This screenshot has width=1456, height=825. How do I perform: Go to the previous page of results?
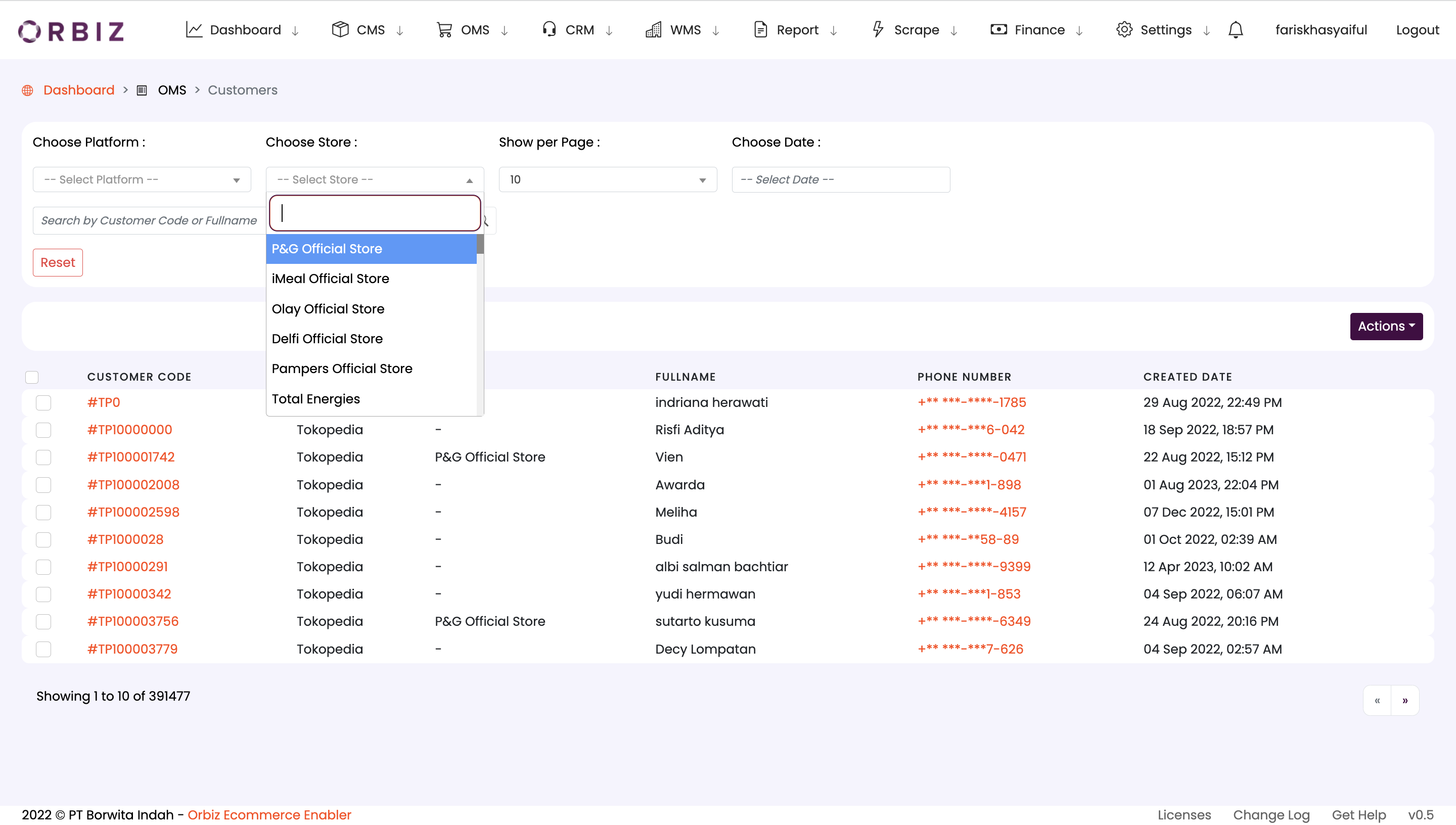(x=1377, y=701)
